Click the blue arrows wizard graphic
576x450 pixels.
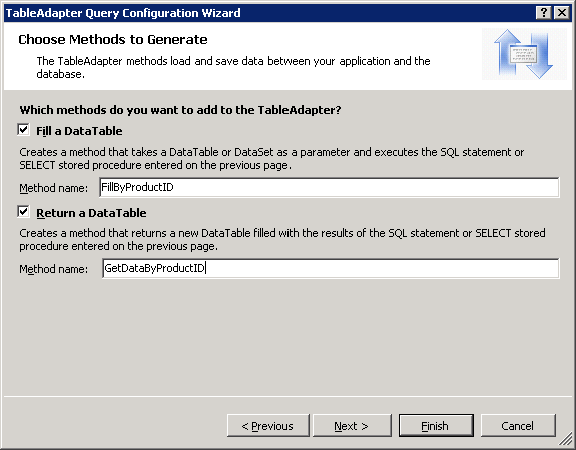(x=524, y=54)
